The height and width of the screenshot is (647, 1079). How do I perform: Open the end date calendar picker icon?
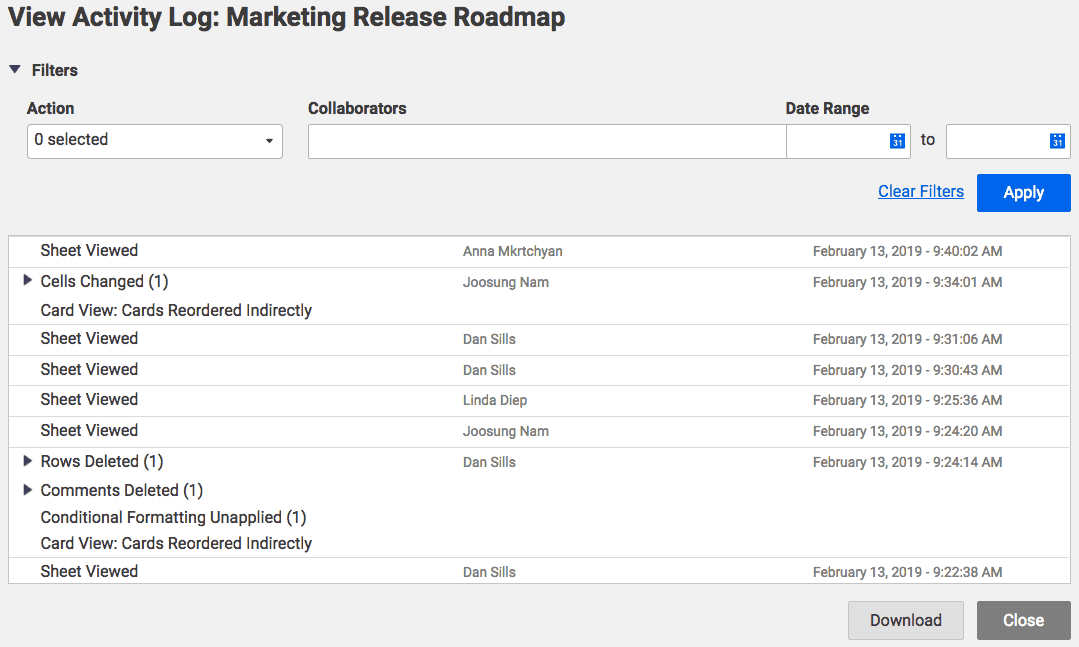[1057, 141]
